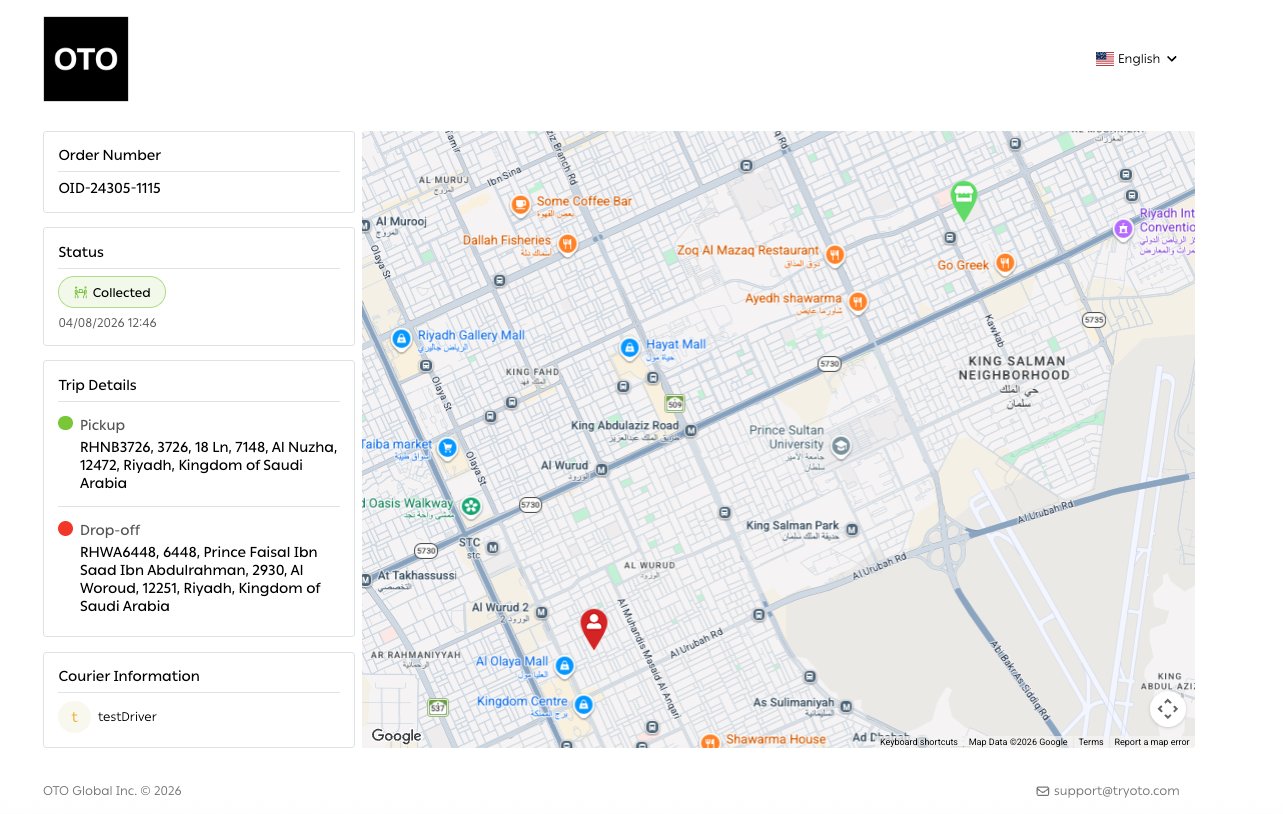This screenshot has height=814, width=1283.
Task: Select the Ayedh shawarma map pin
Action: click(857, 301)
